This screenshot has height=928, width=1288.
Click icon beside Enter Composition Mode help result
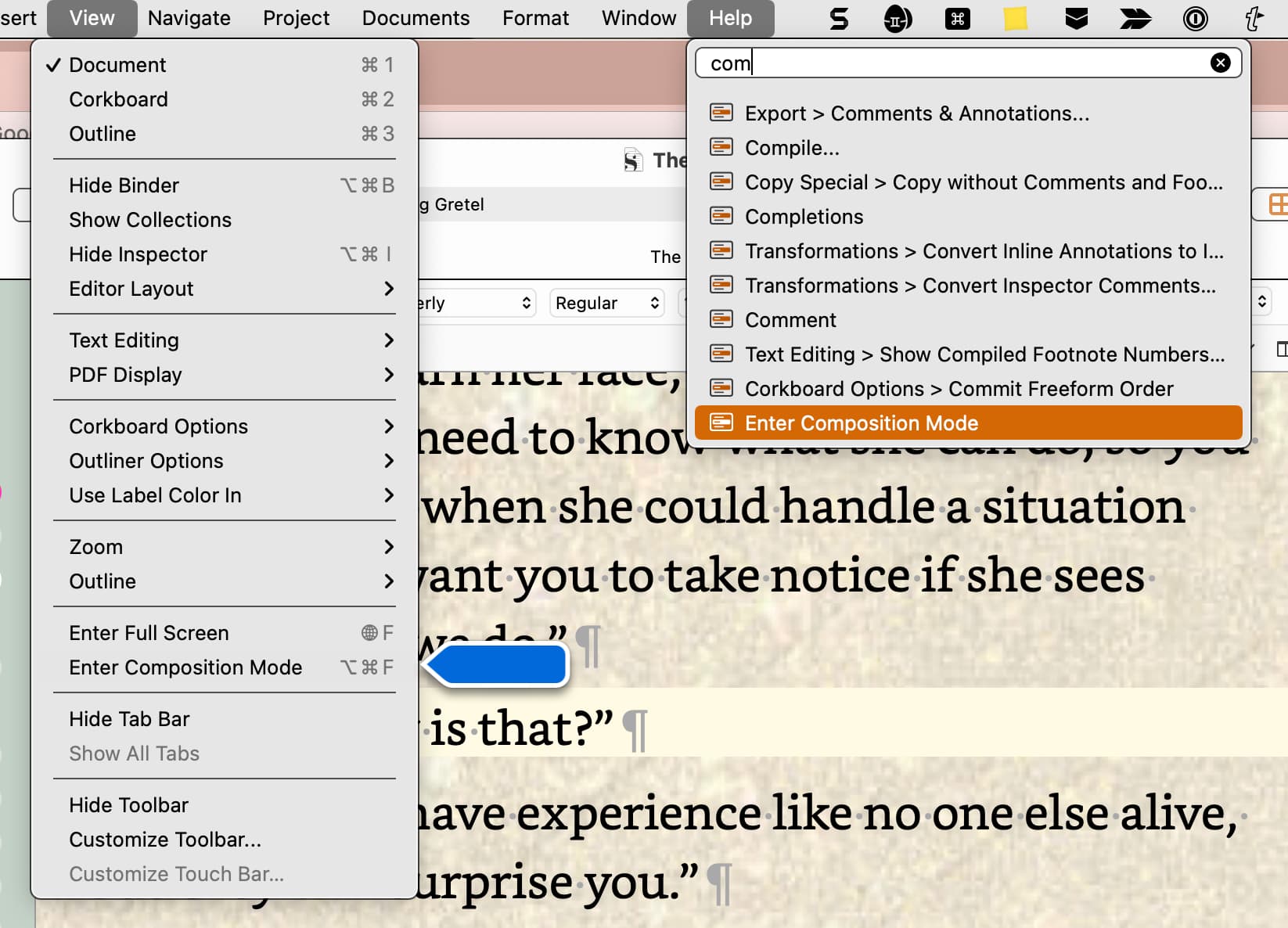click(721, 423)
